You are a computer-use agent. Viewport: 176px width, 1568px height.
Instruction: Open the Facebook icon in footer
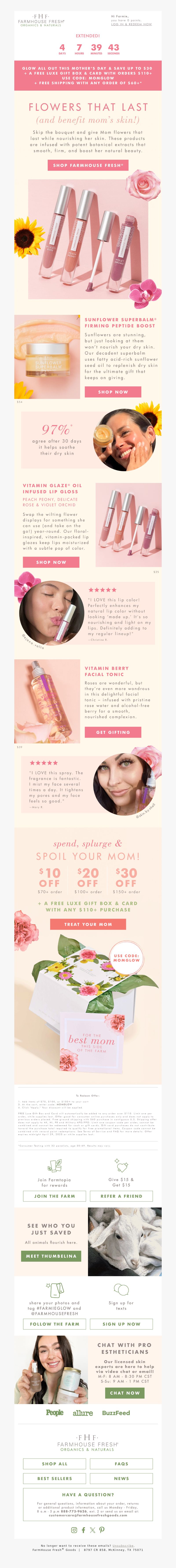[84, 1530]
